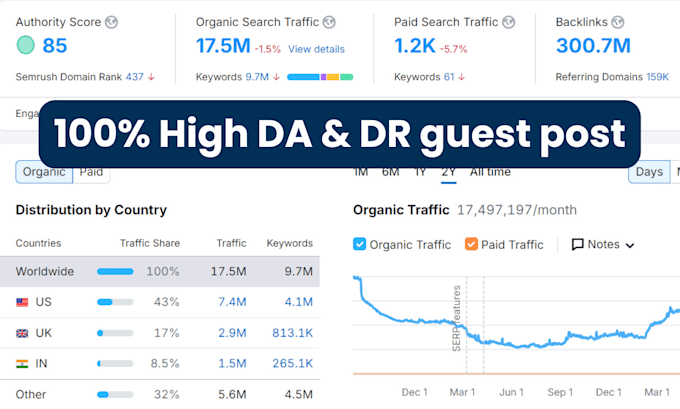
Task: Open the Backlinks 300.7M value
Action: 593,46
